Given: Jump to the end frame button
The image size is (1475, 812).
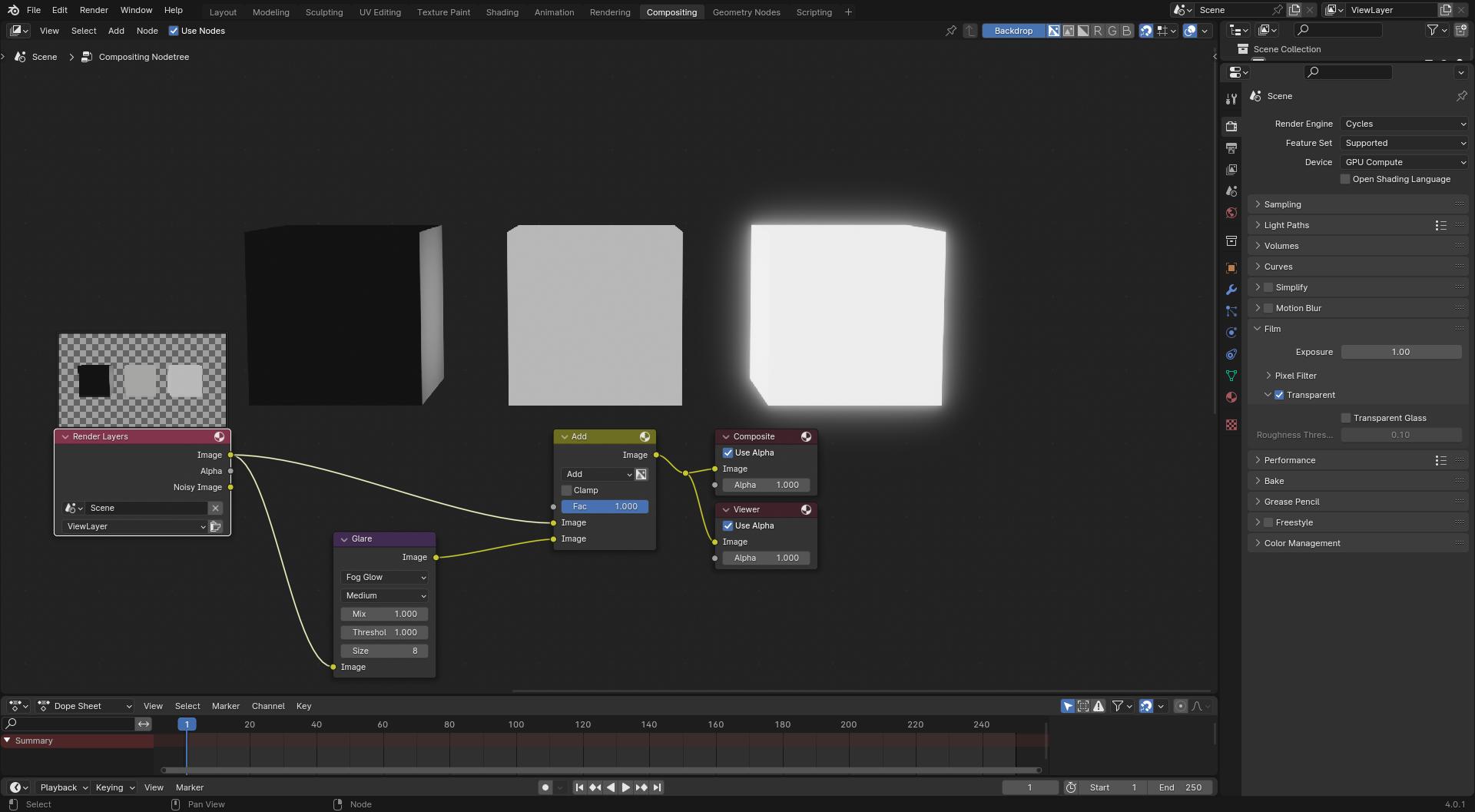Looking at the screenshot, I should pos(657,787).
